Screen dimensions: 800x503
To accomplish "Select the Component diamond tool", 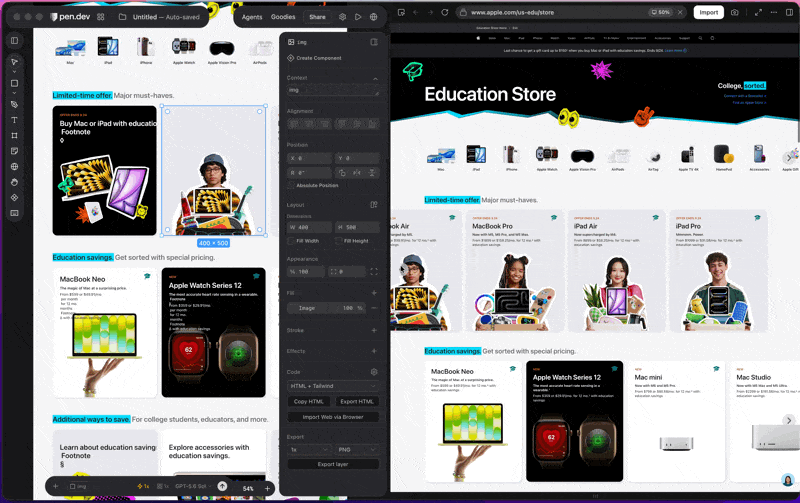I will pos(14,197).
